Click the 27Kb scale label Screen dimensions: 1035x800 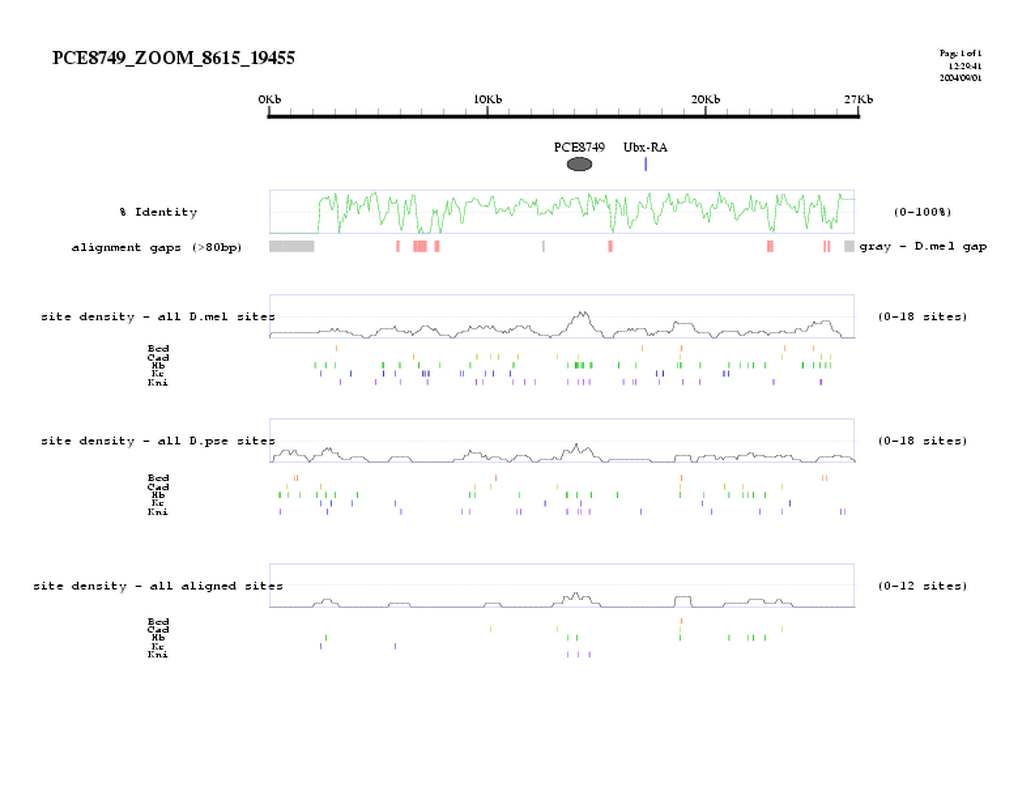[858, 99]
